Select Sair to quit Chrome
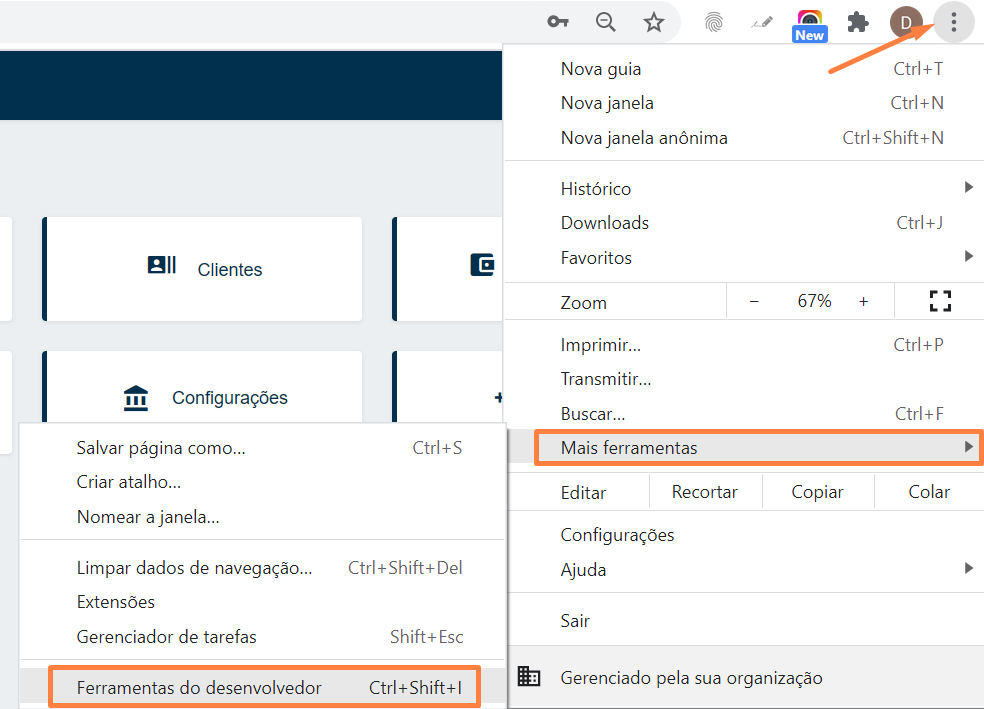The width and height of the screenshot is (984, 709). tap(744, 621)
